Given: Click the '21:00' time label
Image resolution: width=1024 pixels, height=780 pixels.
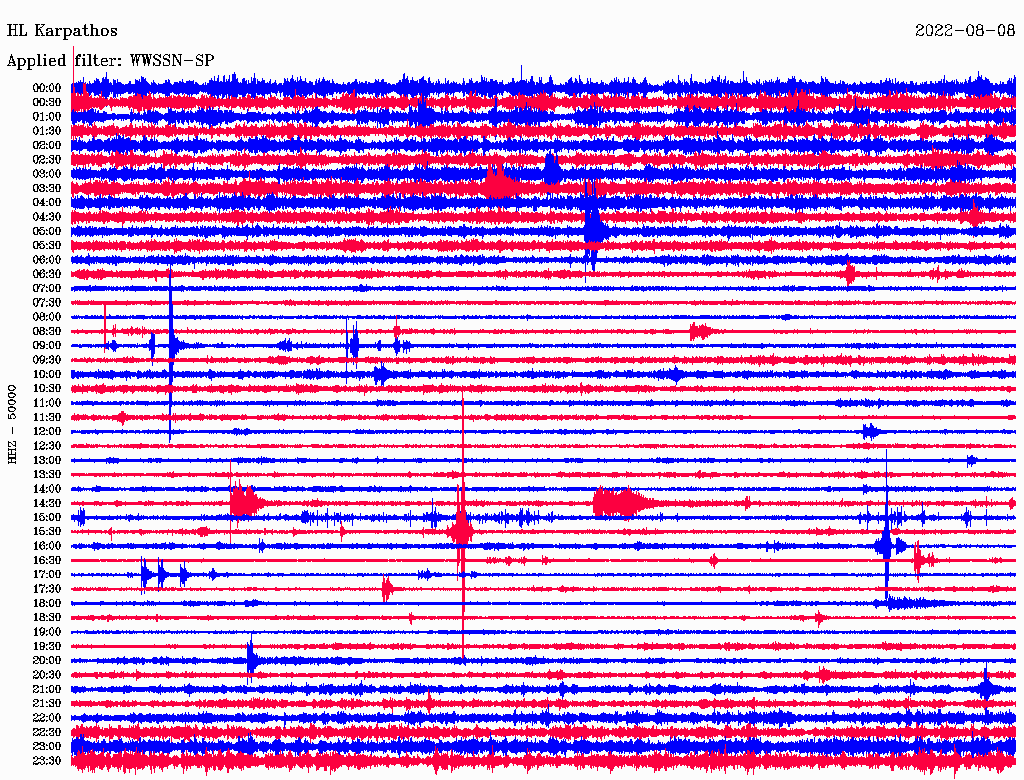Looking at the screenshot, I should coord(47,689).
